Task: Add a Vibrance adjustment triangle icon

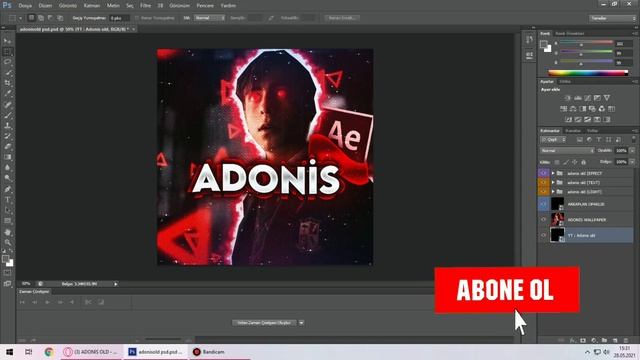Action: coord(607,98)
